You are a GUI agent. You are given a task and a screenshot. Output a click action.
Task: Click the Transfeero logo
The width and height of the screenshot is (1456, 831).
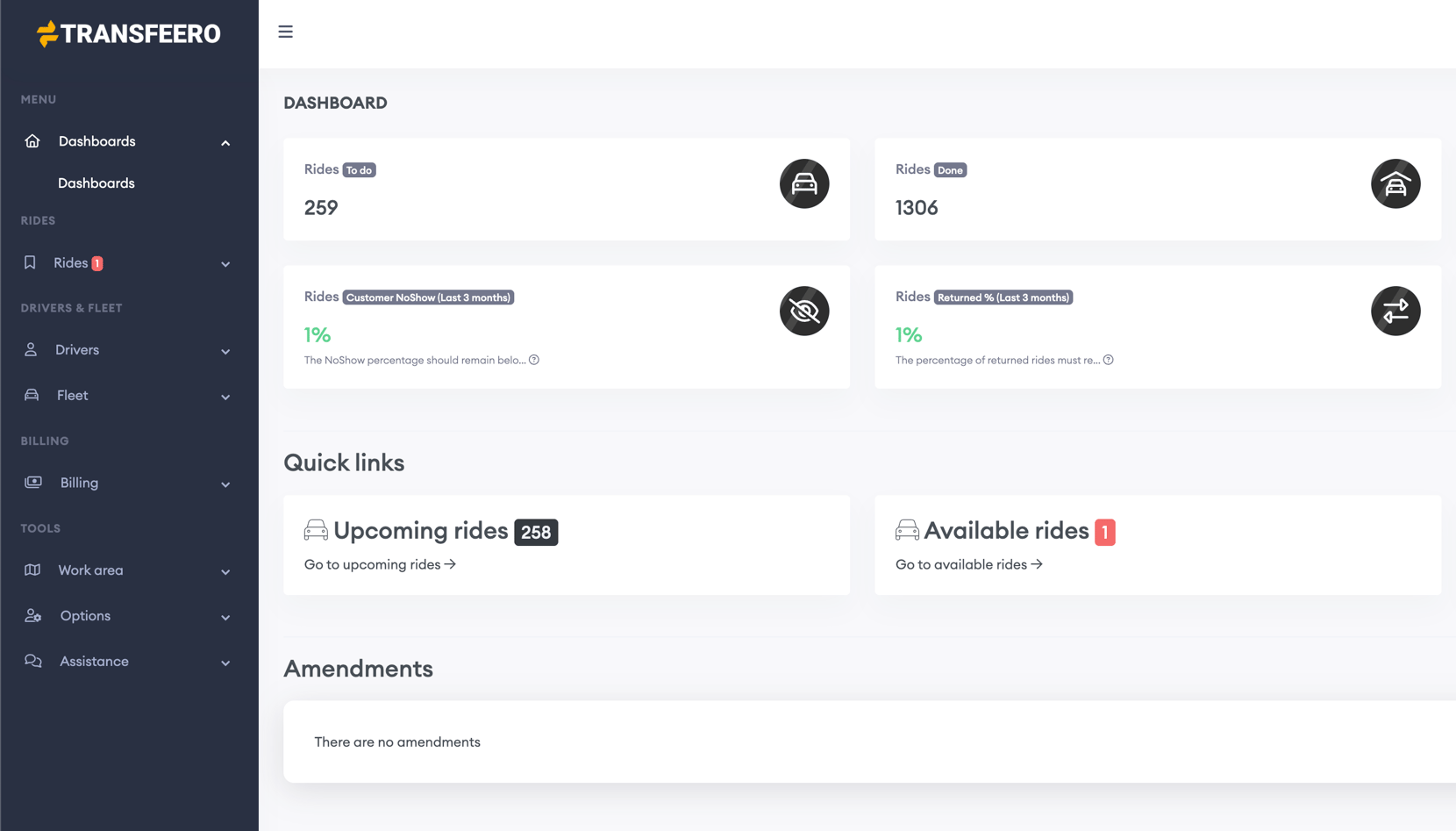130,33
